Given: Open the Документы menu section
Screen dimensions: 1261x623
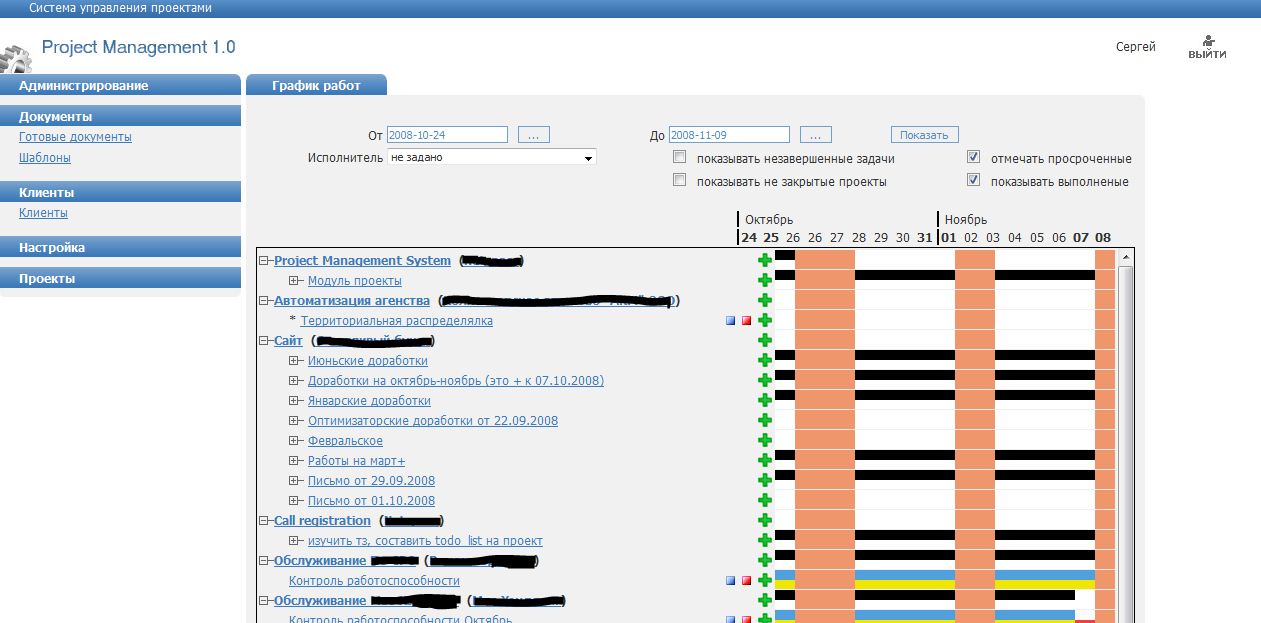Looking at the screenshot, I should (x=120, y=116).
